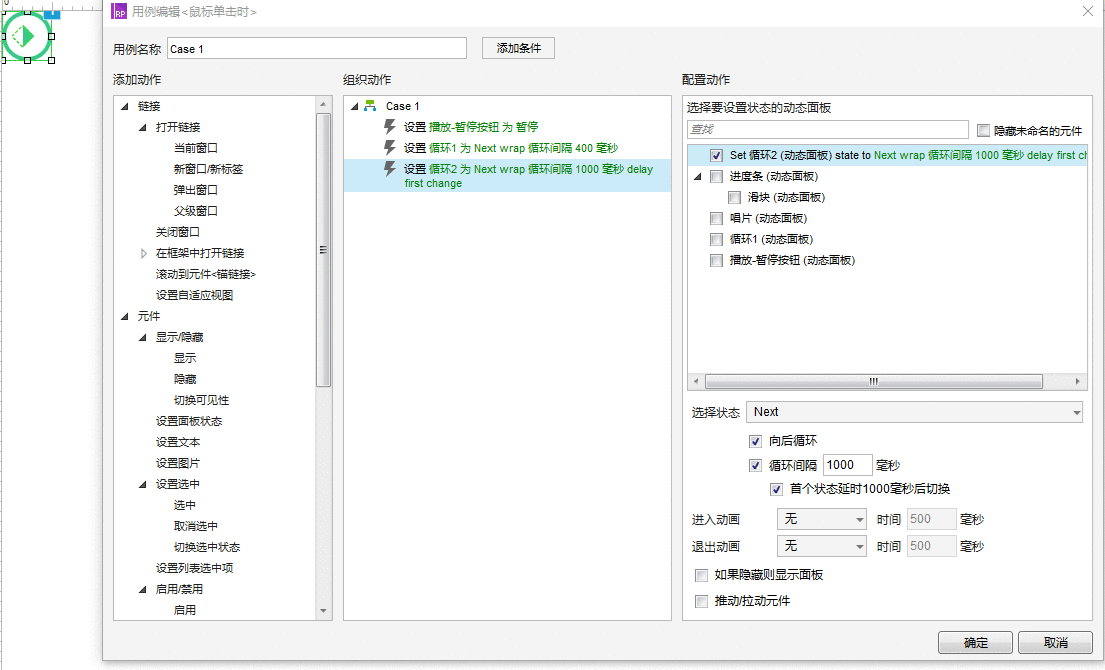Collapse the 打开链接 tree node
The image size is (1105, 670).
tap(142, 128)
